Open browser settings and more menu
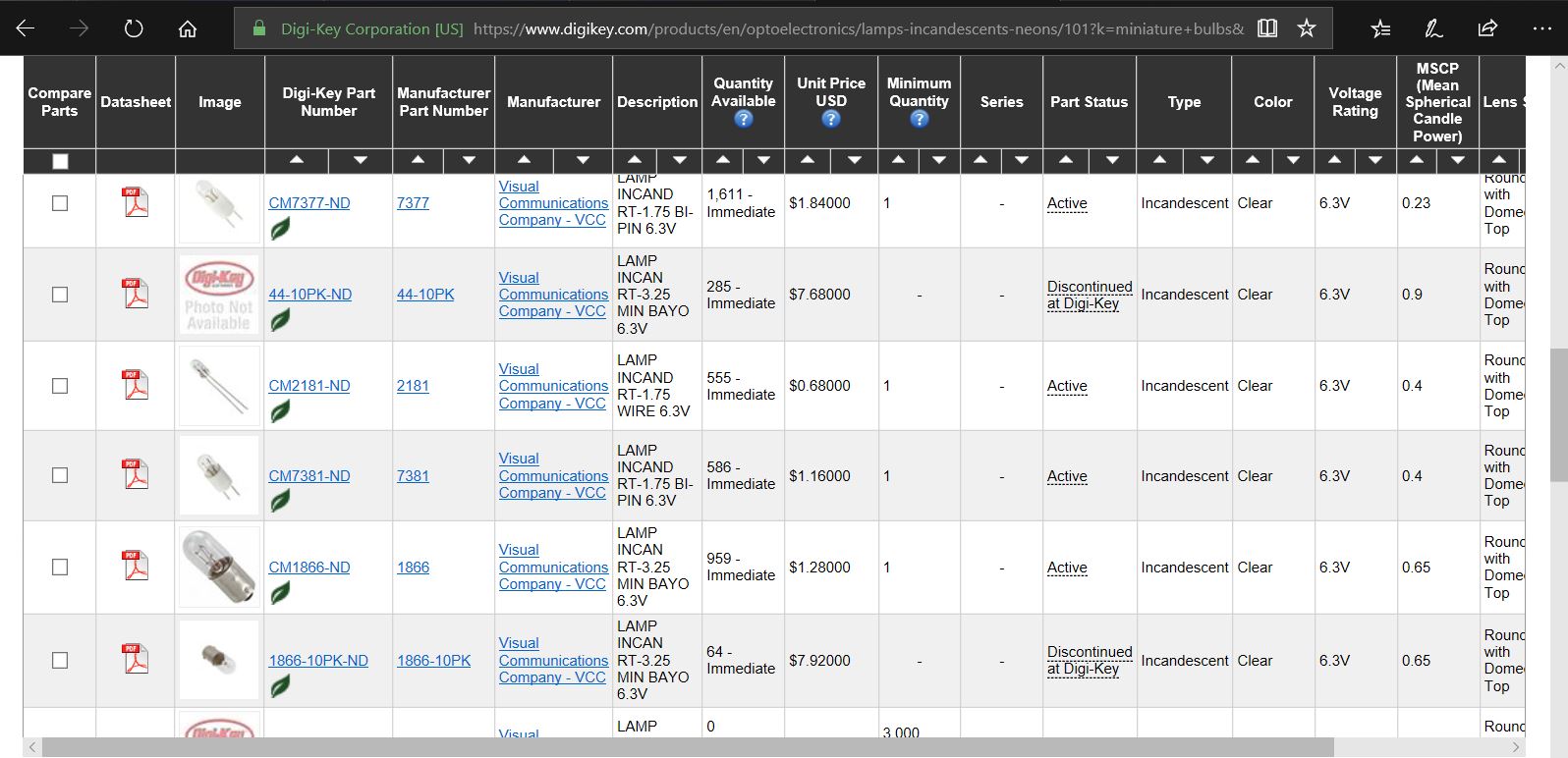Image resolution: width=1568 pixels, height=758 pixels. (1541, 28)
